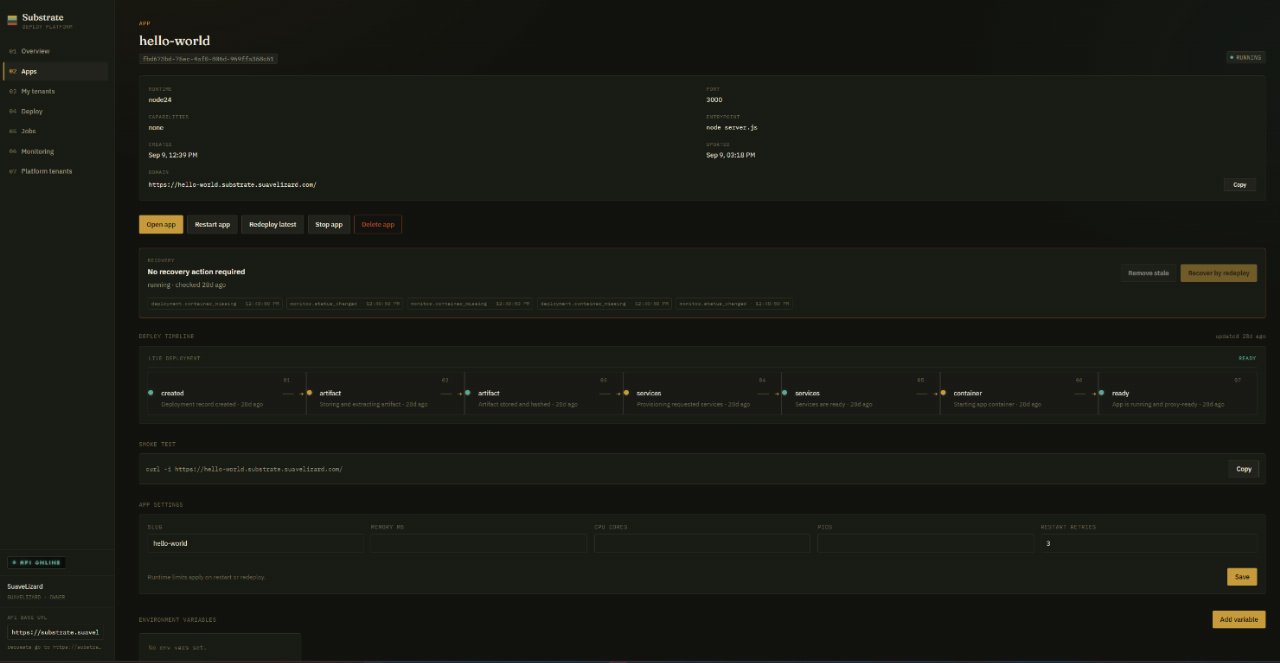
Task: Click the Memory MB input field
Action: coord(478,543)
